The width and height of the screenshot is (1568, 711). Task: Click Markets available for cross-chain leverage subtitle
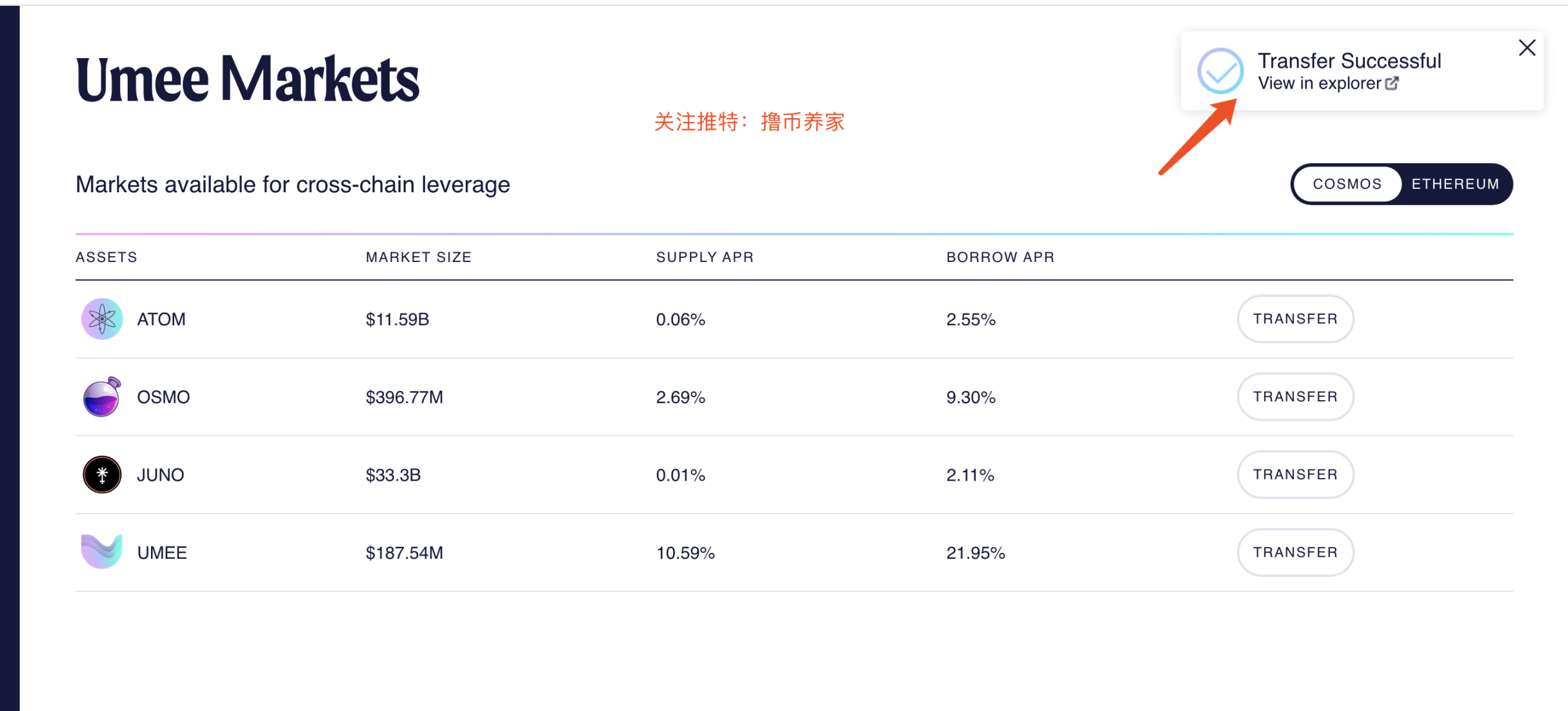click(x=293, y=185)
